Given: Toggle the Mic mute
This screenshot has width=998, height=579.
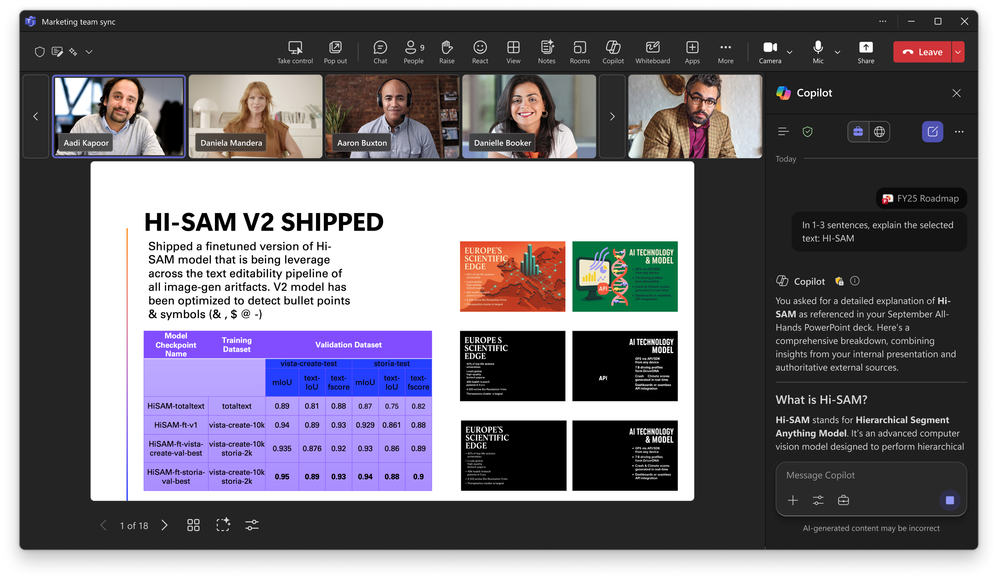Looking at the screenshot, I should (818, 52).
